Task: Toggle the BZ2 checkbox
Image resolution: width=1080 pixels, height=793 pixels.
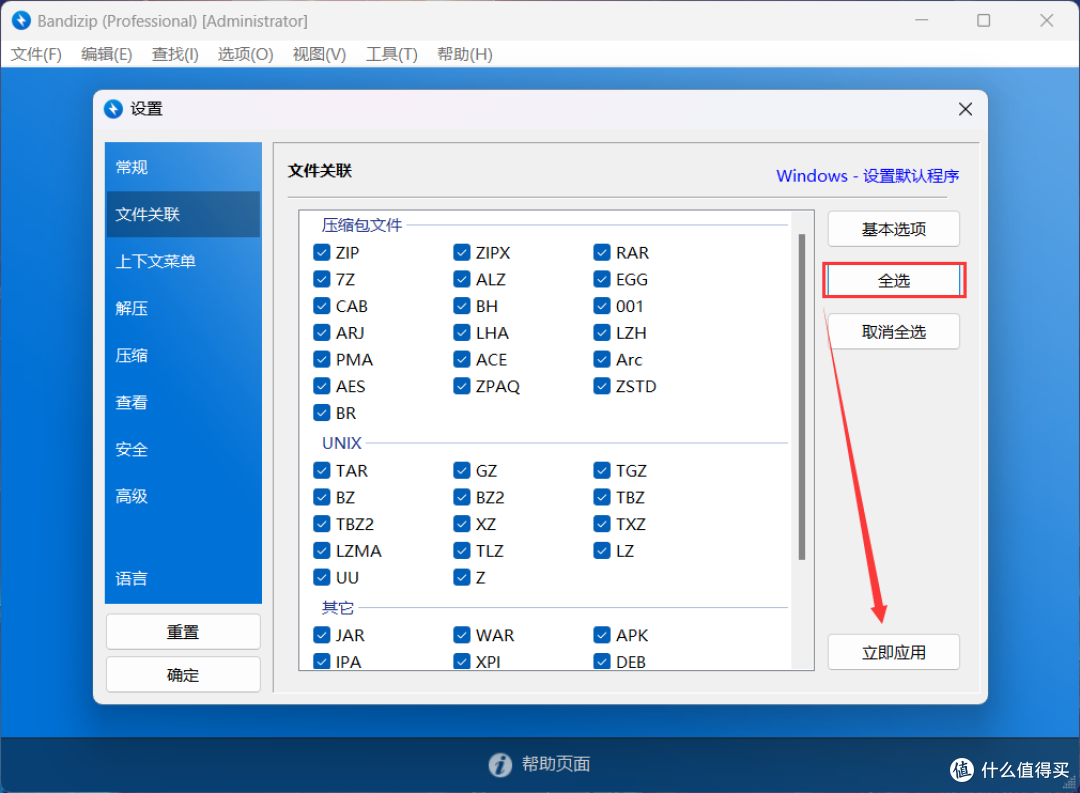Action: [461, 497]
